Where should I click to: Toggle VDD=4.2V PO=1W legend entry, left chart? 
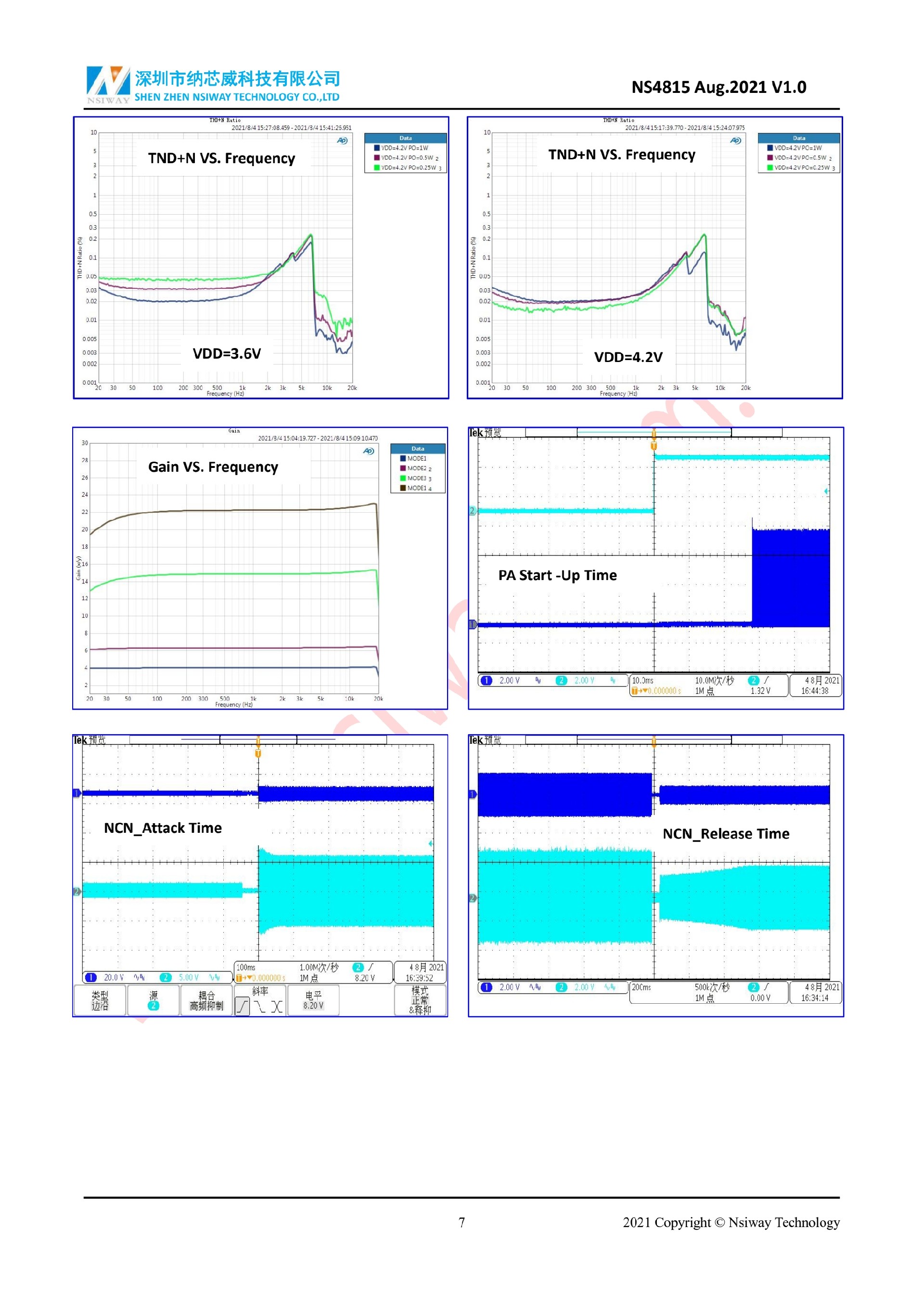pyautogui.click(x=404, y=148)
